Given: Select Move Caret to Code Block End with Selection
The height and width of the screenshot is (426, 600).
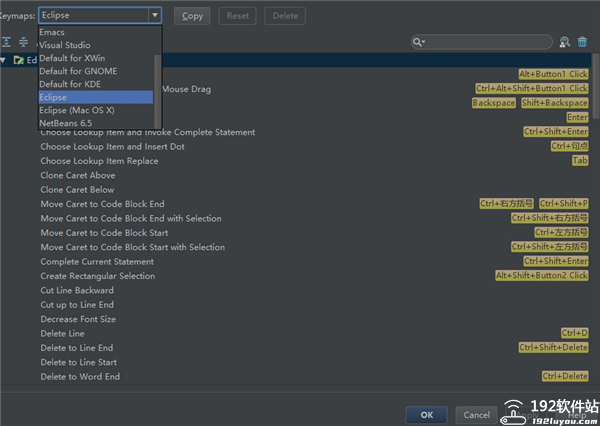Looking at the screenshot, I should 131,219.
